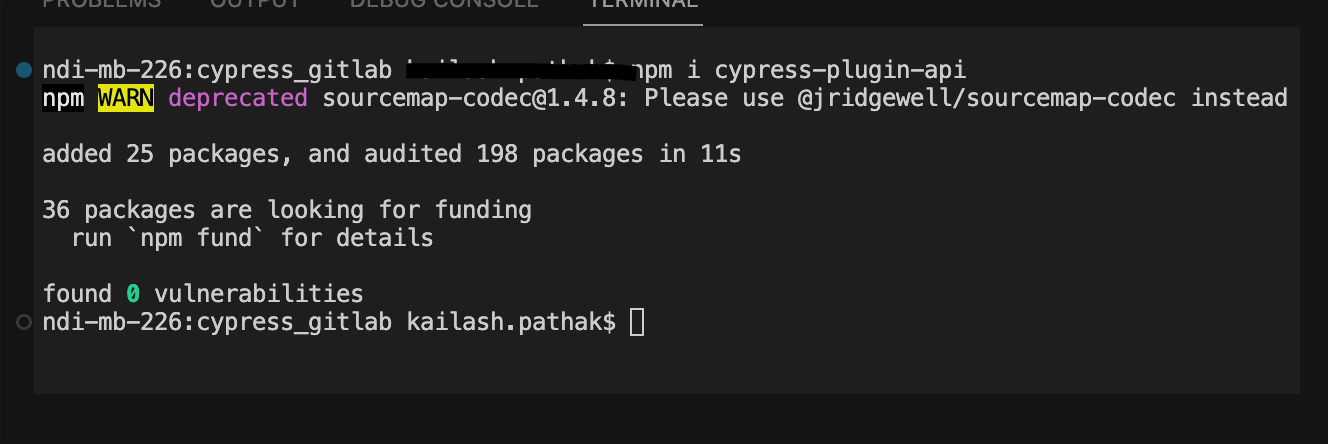
Task: Click the blue command decoration dot
Action: click(24, 70)
